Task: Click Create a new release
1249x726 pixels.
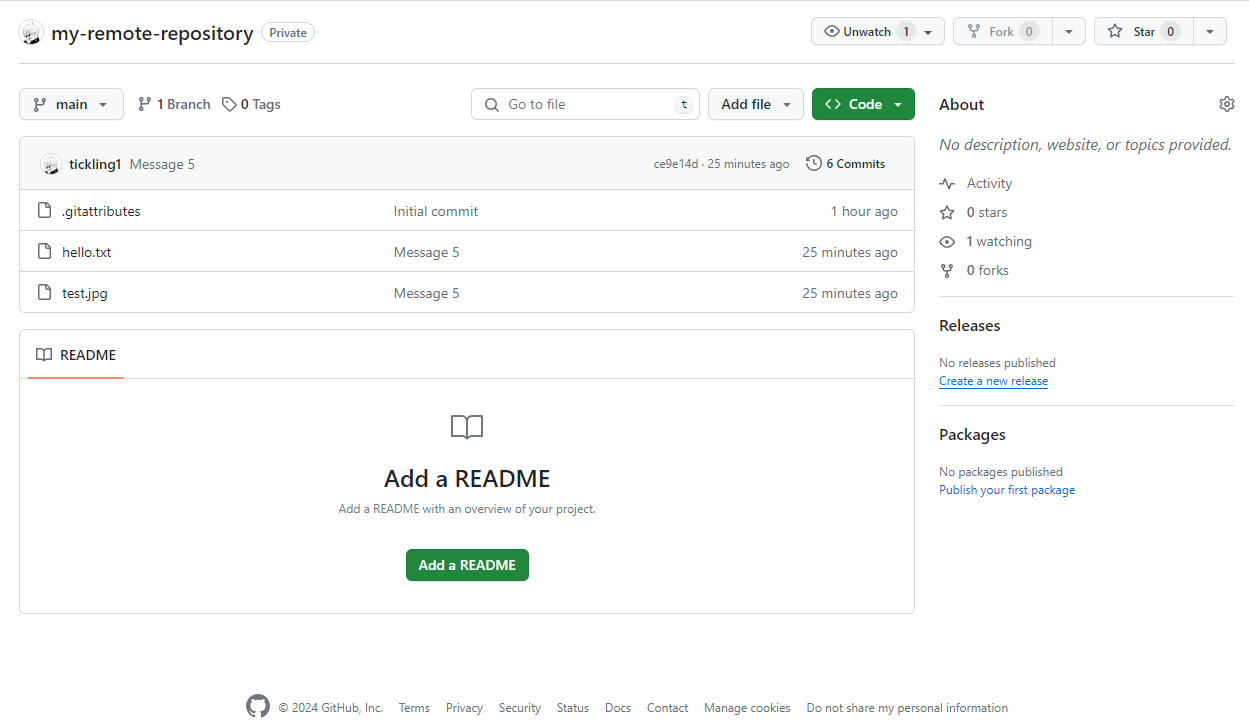Action: [993, 381]
